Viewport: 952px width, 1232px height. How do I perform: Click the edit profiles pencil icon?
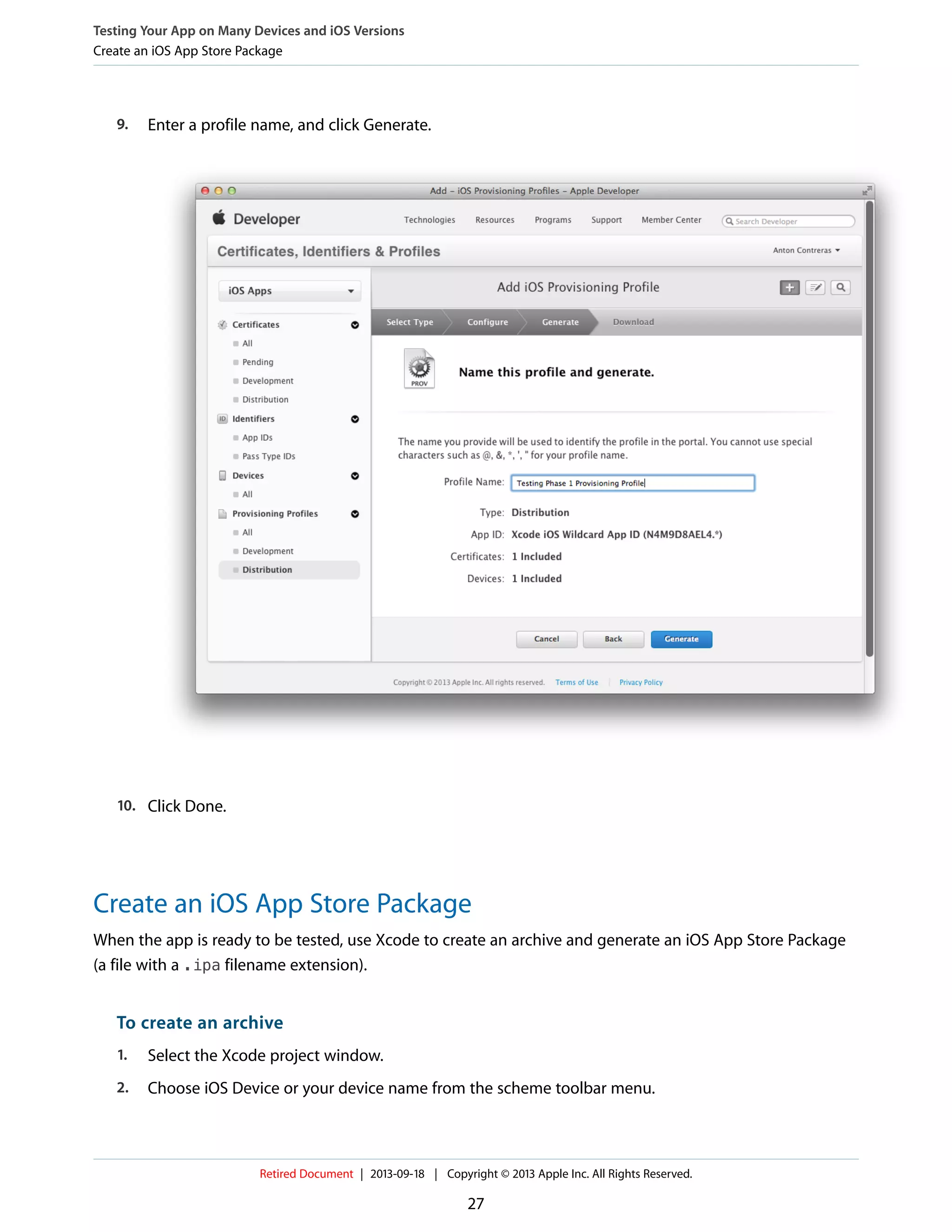click(x=815, y=288)
